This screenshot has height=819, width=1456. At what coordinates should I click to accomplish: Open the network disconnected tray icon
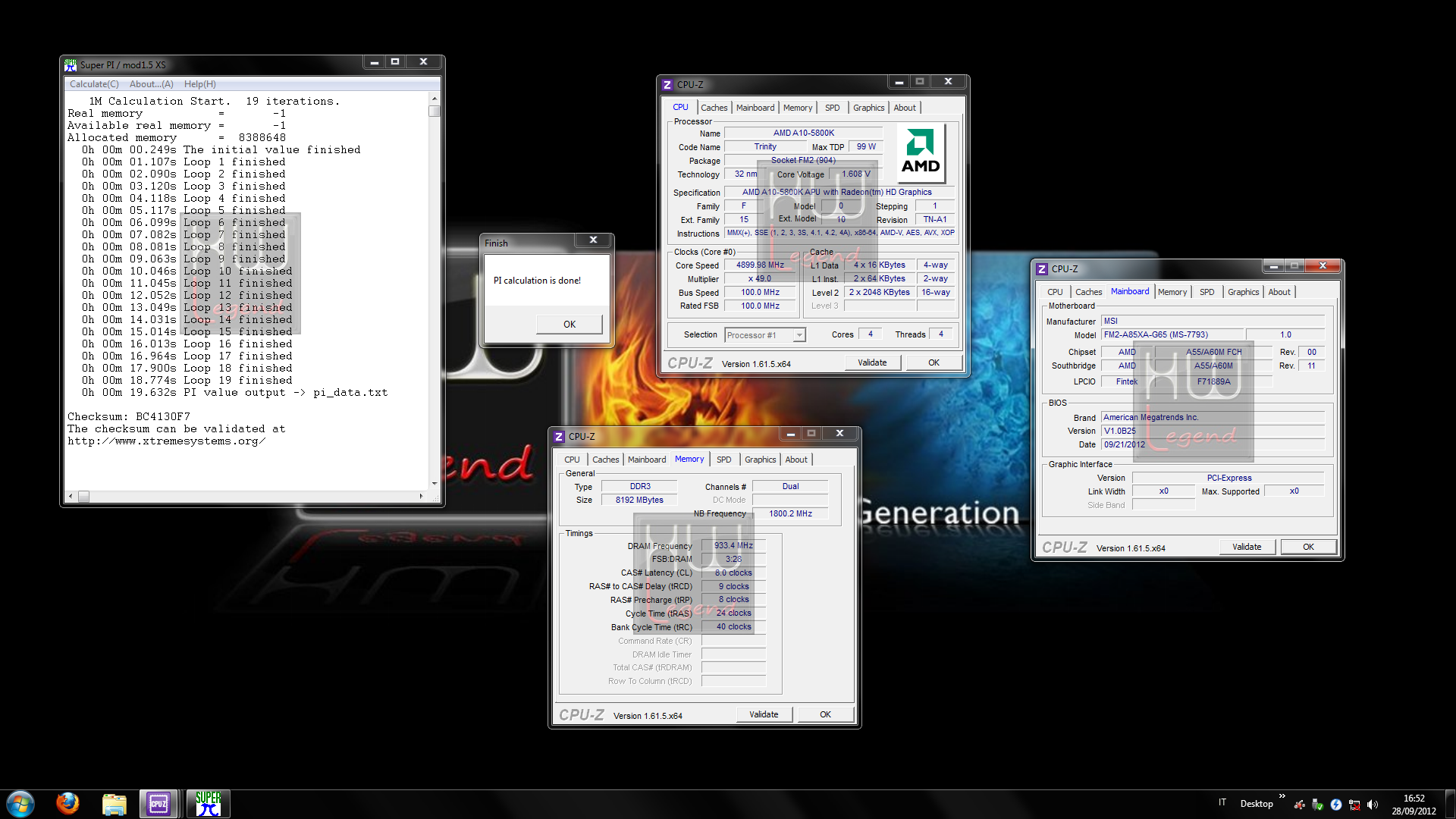click(x=1354, y=805)
